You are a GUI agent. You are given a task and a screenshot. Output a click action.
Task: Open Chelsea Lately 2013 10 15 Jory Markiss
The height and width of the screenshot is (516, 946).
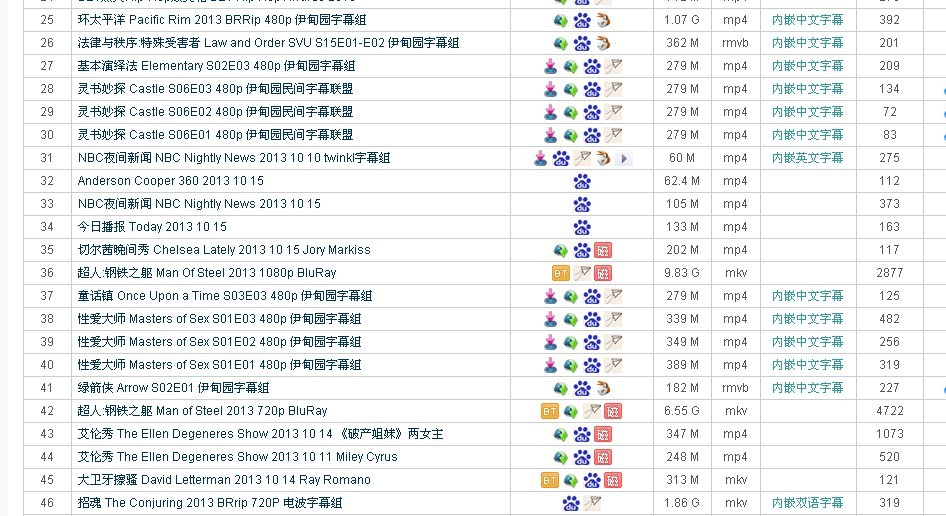224,250
